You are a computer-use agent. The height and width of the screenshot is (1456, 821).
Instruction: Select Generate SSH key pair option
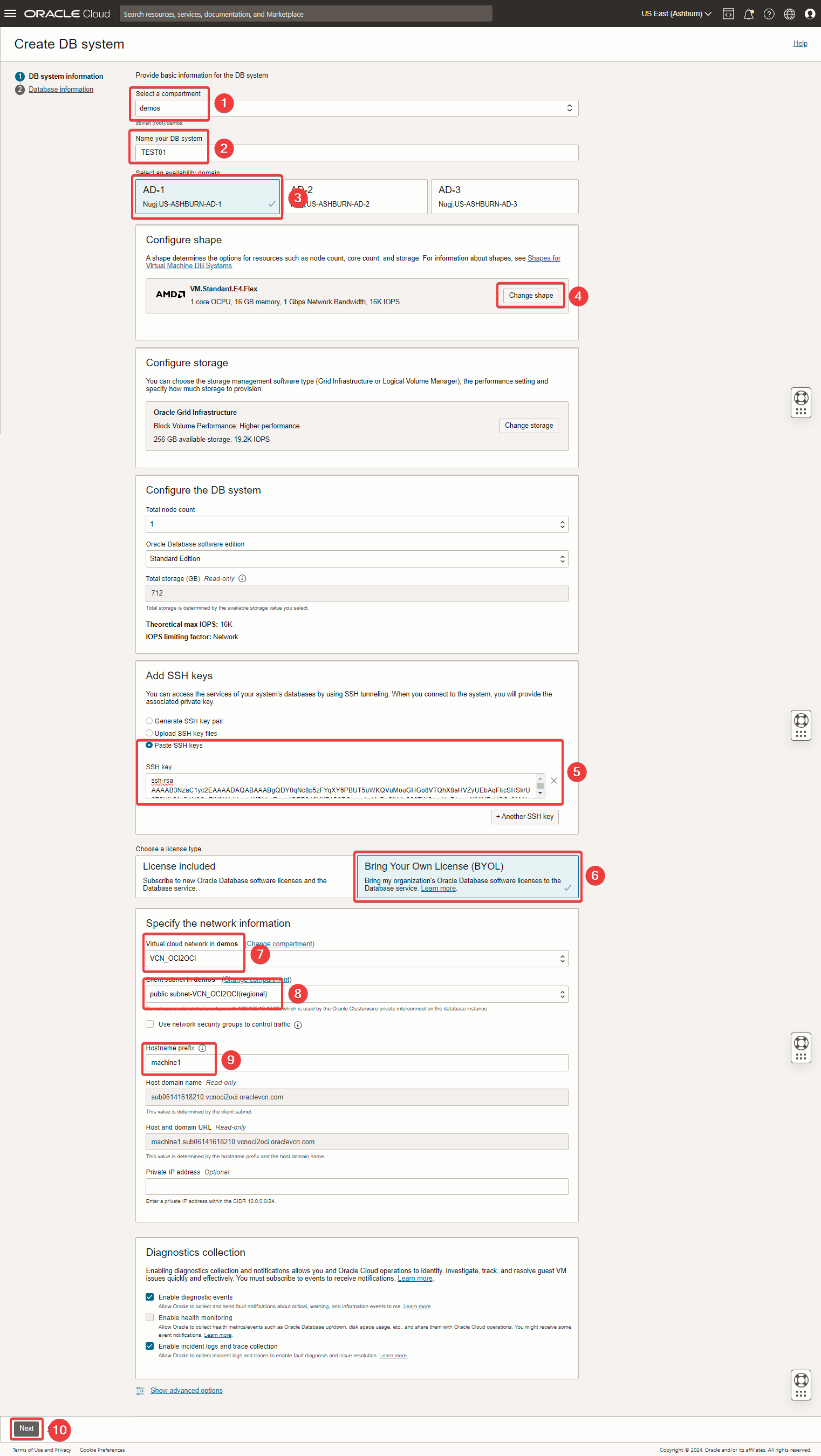[149, 721]
